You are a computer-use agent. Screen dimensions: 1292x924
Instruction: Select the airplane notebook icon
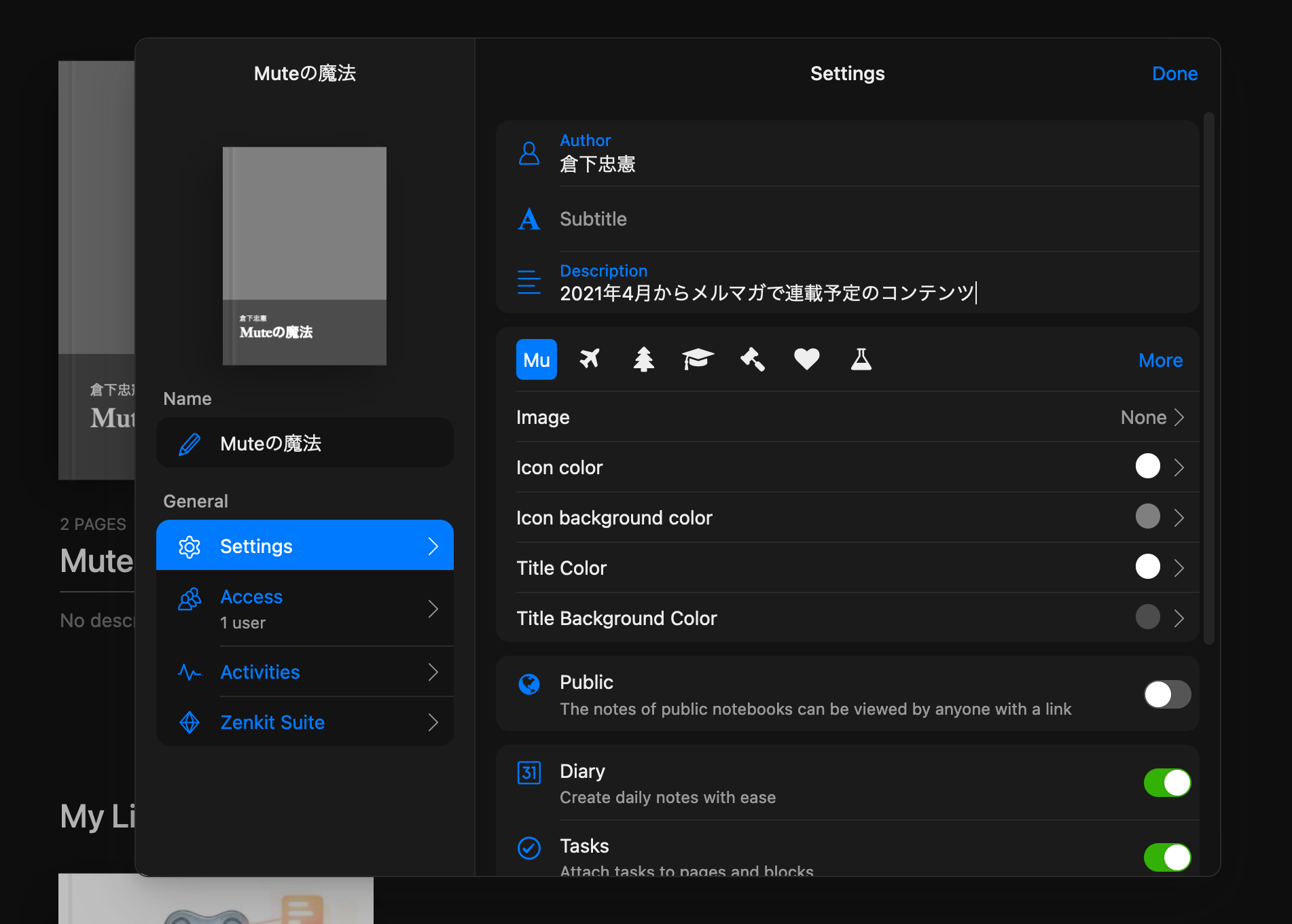590,359
